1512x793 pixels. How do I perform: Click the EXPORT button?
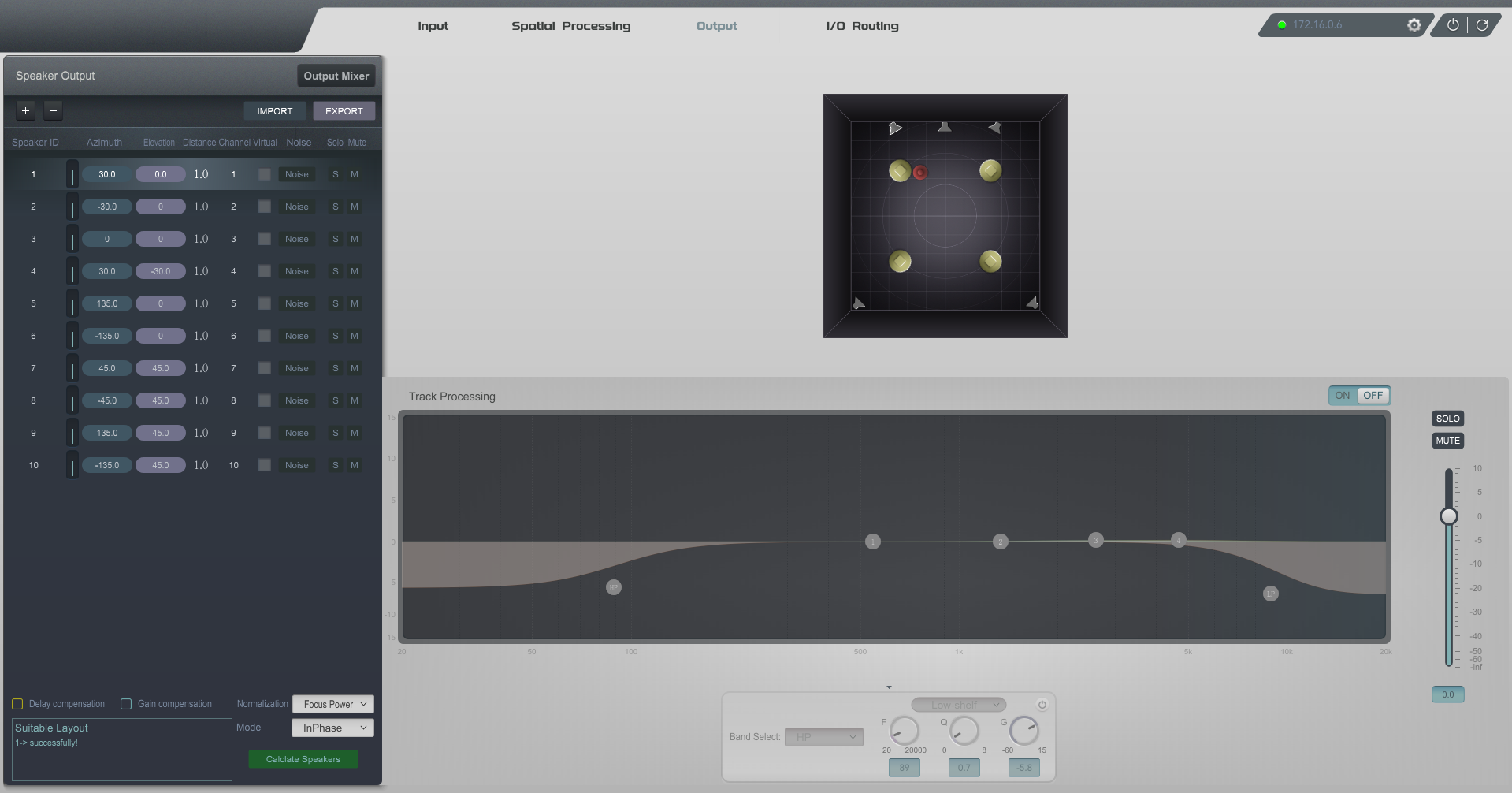pos(344,111)
